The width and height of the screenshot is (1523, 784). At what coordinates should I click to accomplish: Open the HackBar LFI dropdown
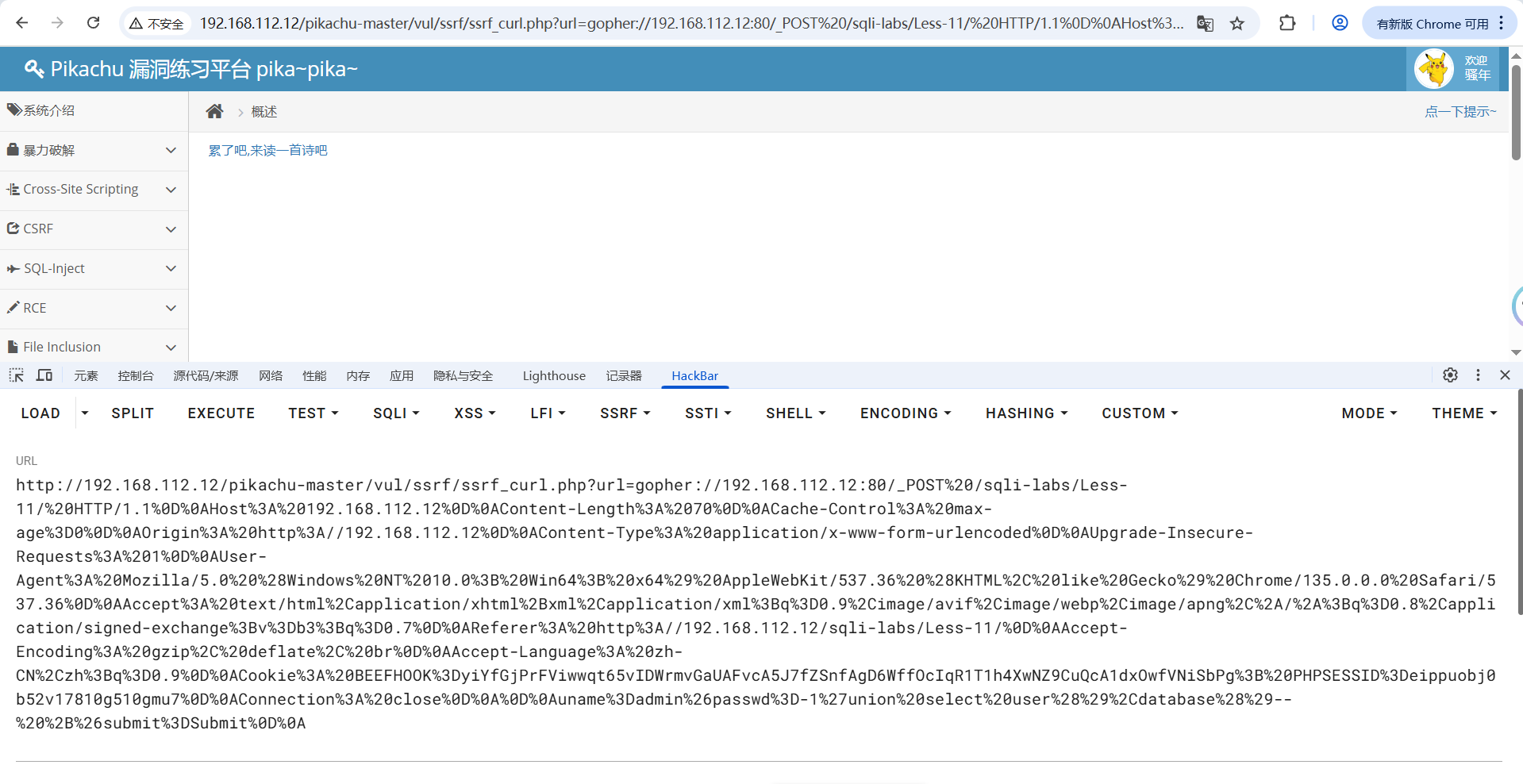pos(548,413)
